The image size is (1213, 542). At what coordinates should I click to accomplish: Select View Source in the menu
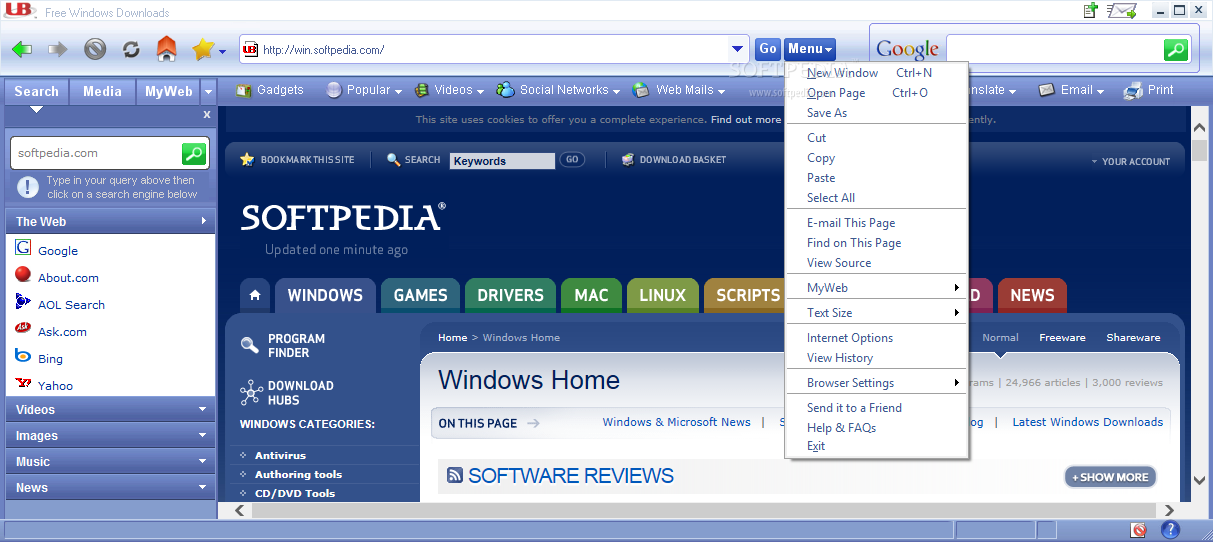[x=876, y=263]
